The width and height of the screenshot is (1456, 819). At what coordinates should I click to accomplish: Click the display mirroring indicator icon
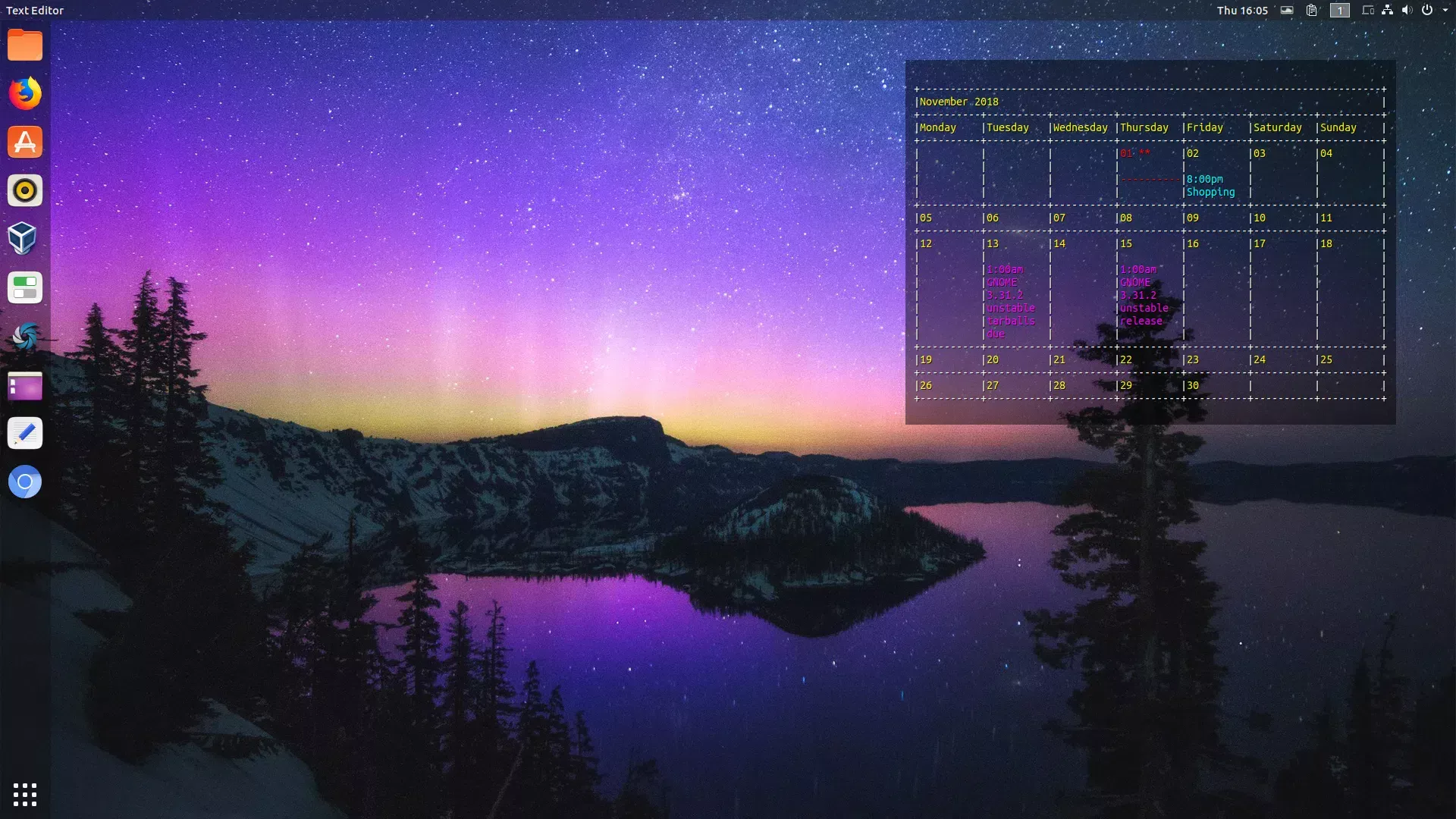[x=1367, y=10]
